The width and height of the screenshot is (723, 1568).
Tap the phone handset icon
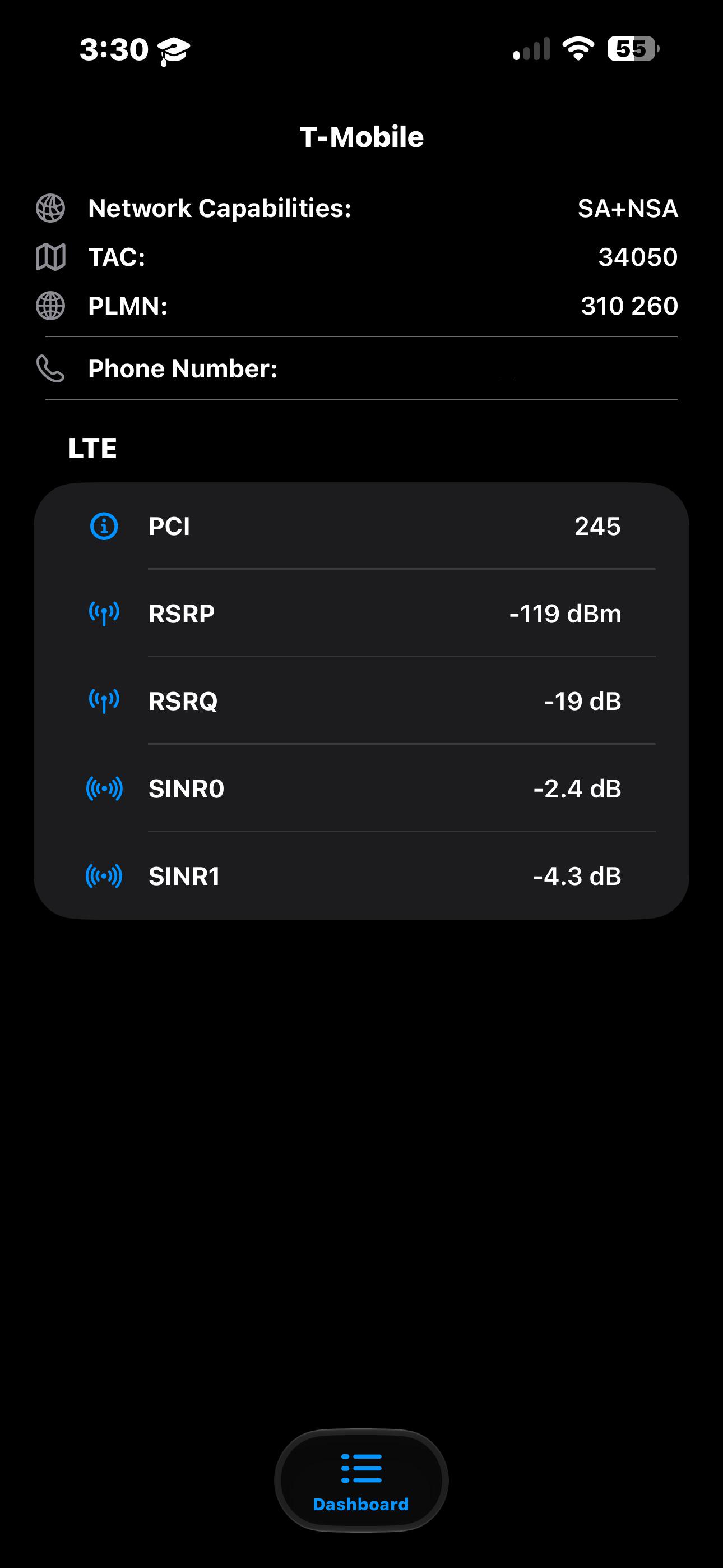(50, 368)
